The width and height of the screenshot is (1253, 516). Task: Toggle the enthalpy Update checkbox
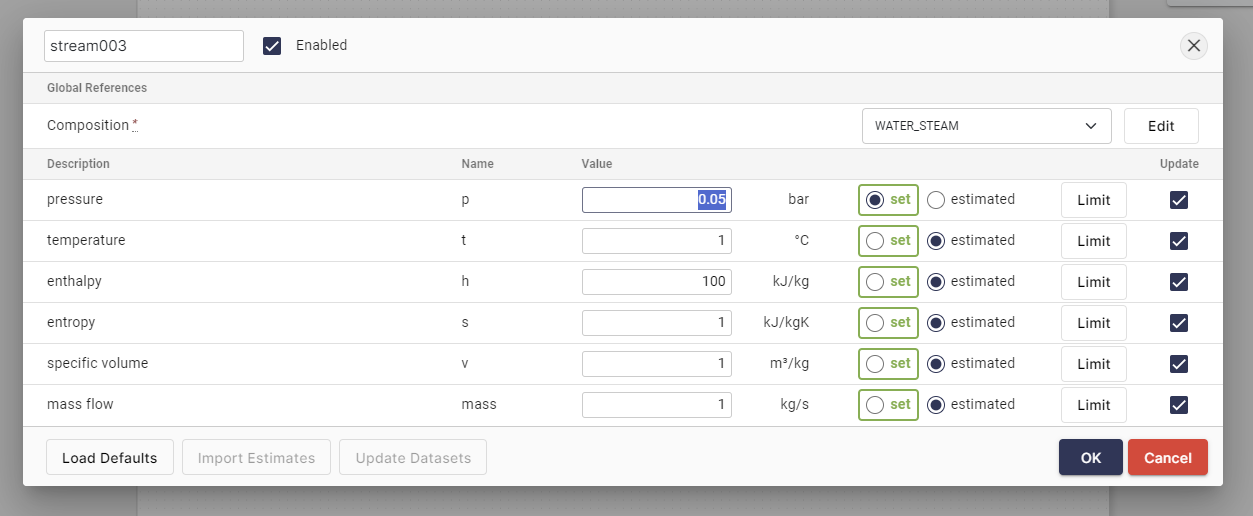pyautogui.click(x=1179, y=282)
